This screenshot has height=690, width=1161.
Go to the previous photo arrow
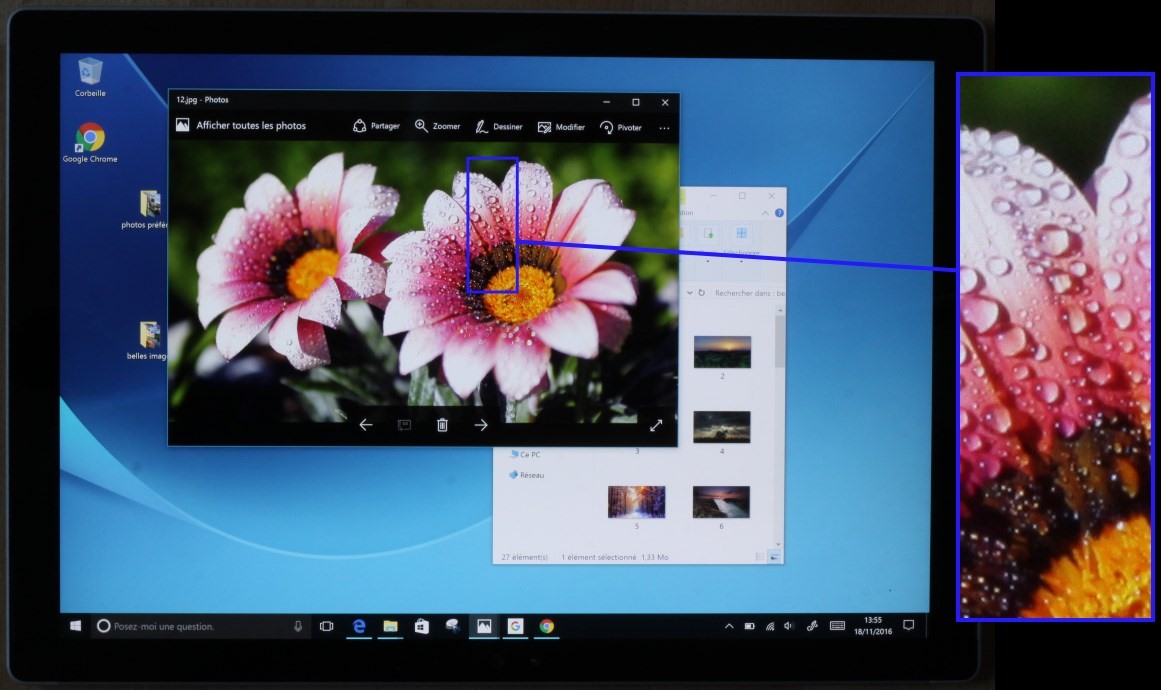[x=366, y=425]
